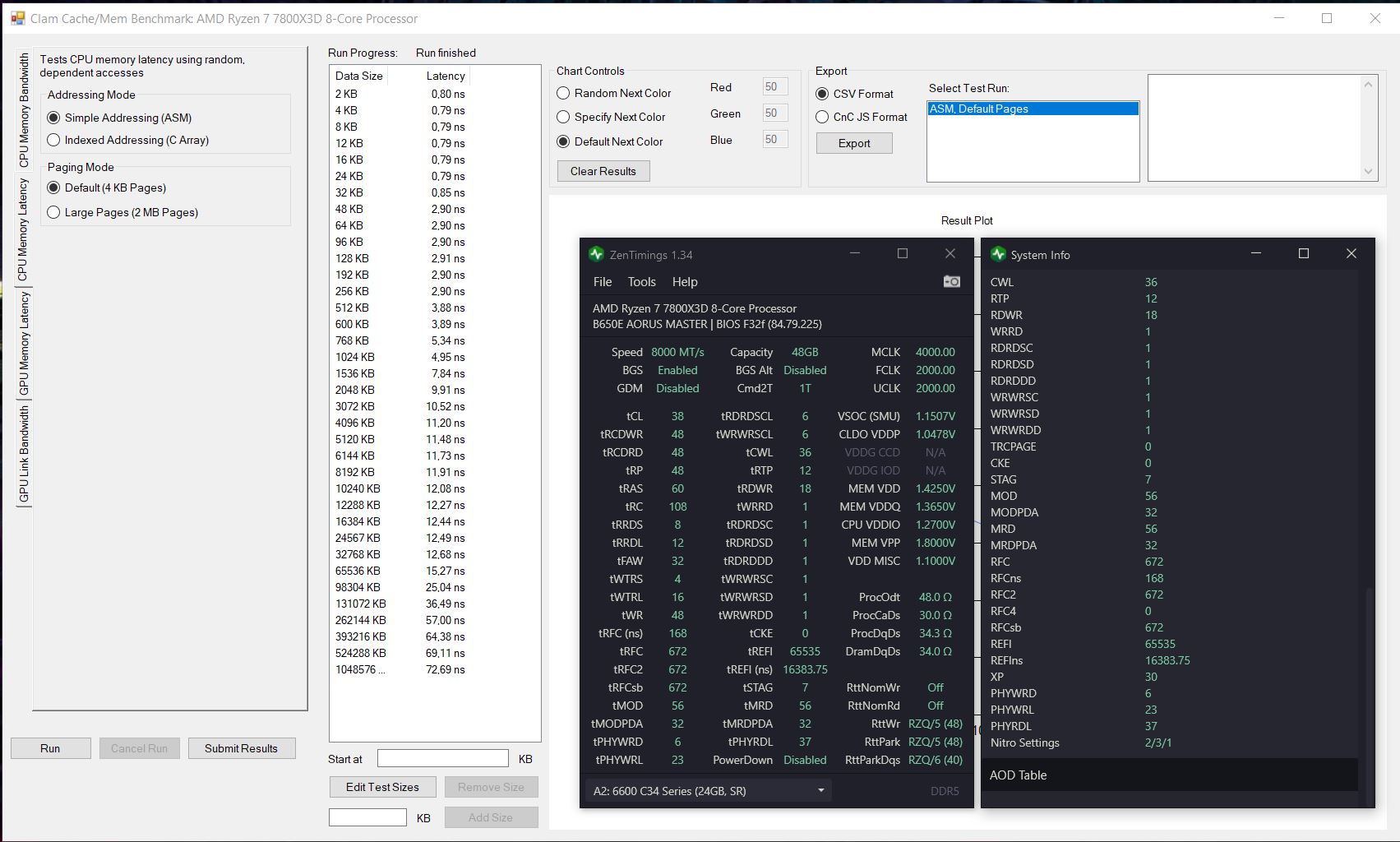Switch to CPU Memory Bandwidth tab
Screen dimensions: 1400x842
(24, 111)
